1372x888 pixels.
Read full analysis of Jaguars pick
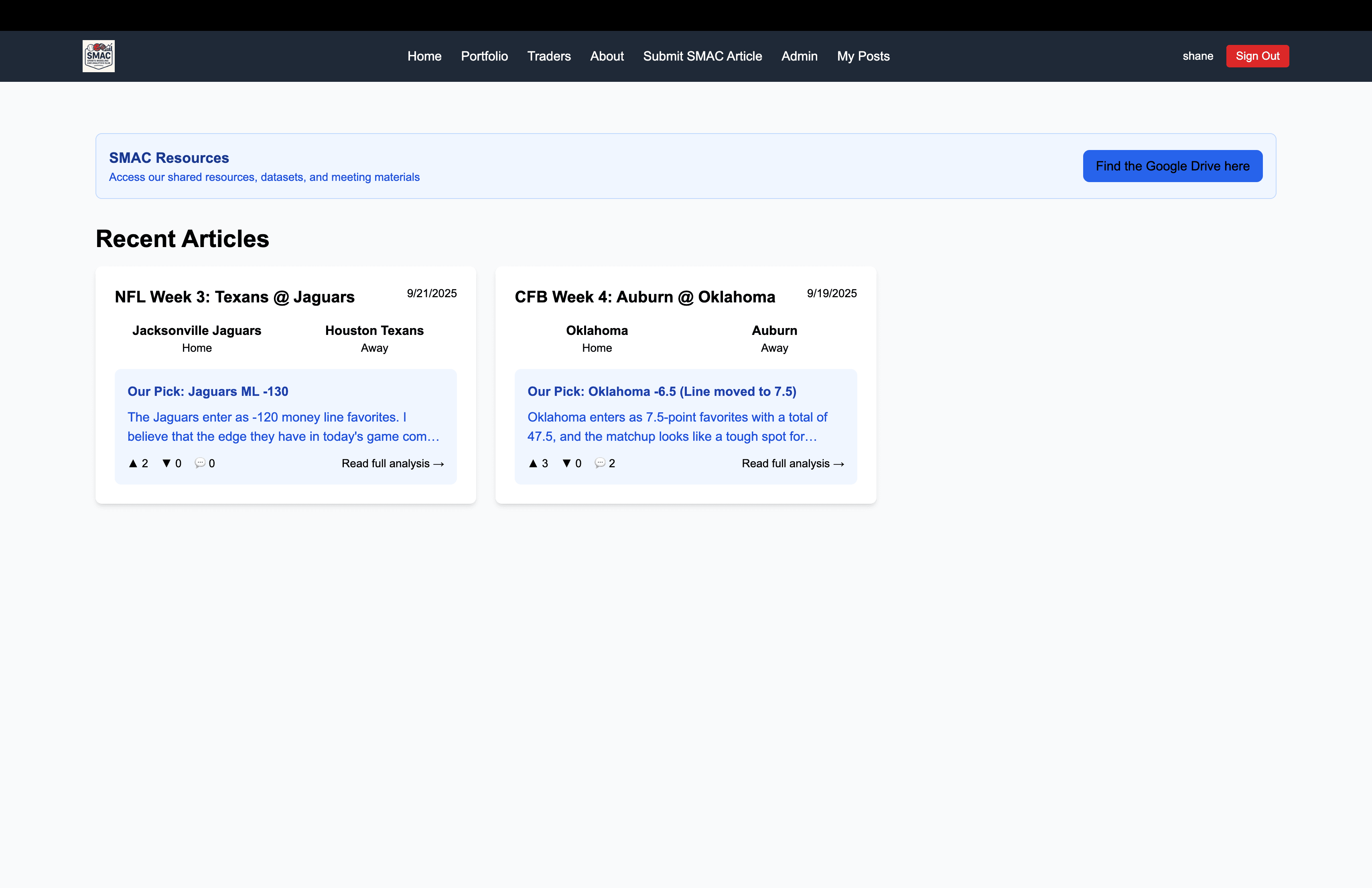tap(393, 463)
